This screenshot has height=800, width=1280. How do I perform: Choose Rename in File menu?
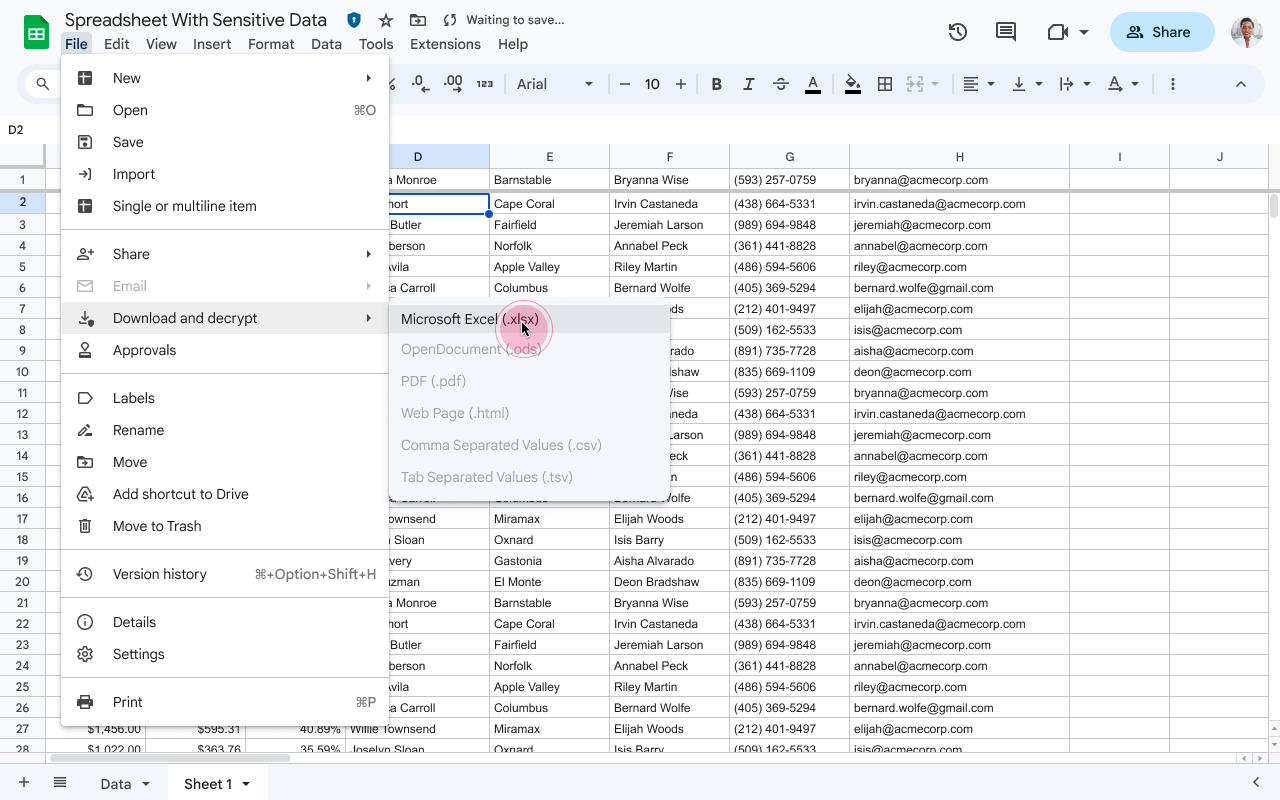[x=225, y=430]
